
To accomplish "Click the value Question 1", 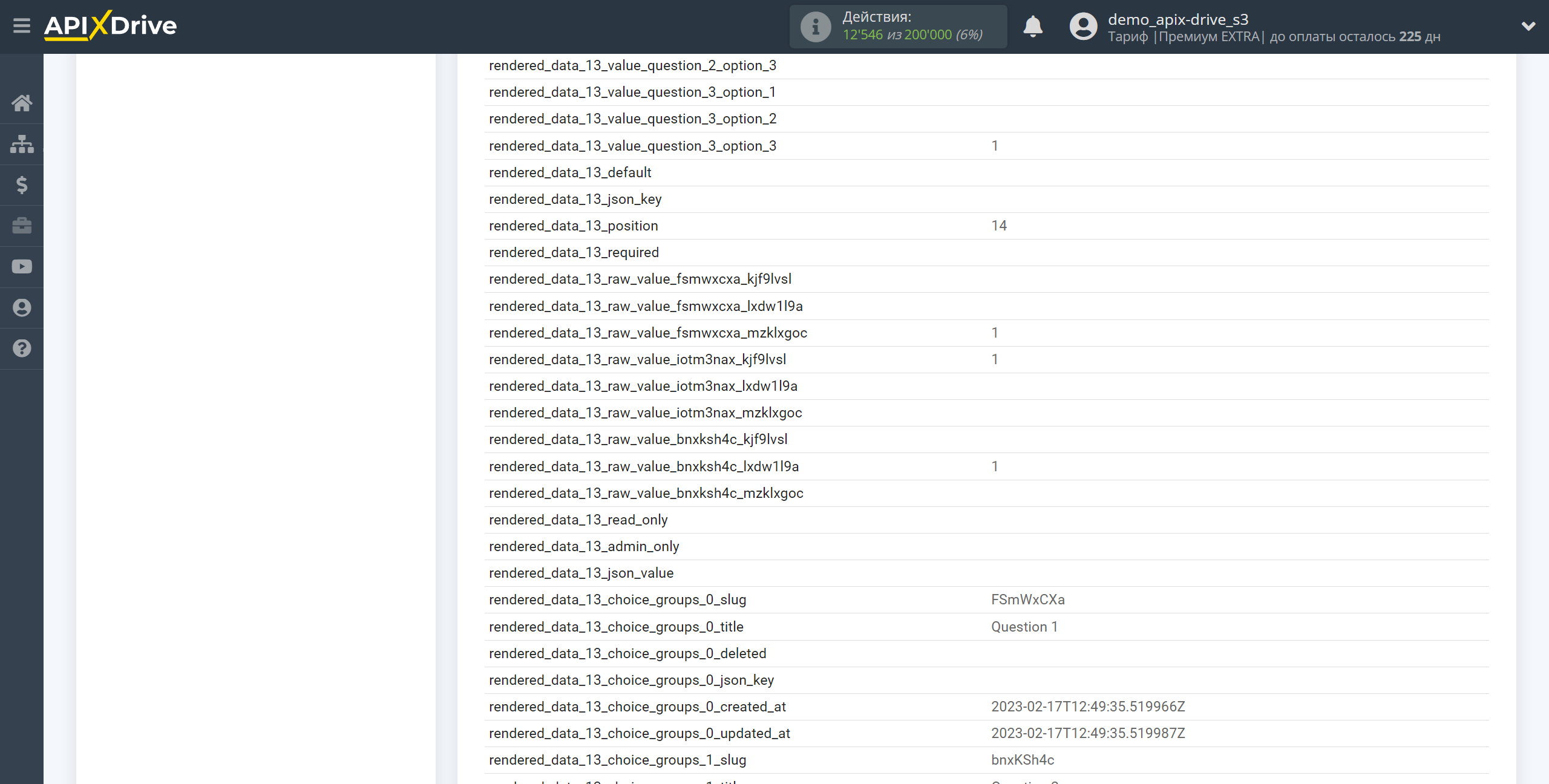I will tap(1024, 627).
